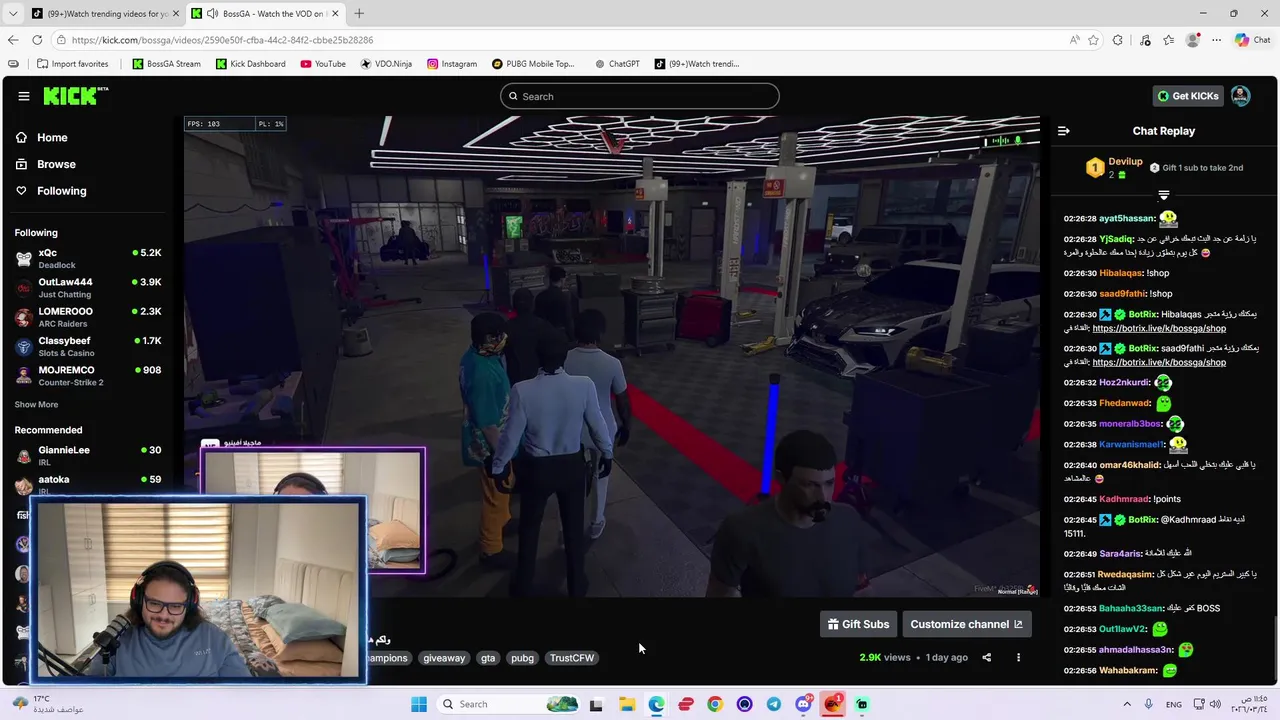Open new tab with plus icon

[359, 14]
